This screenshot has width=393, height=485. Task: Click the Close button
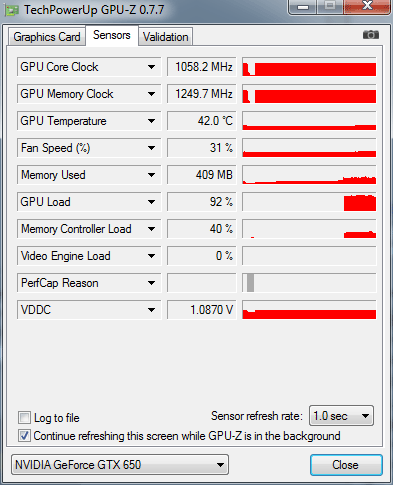point(346,465)
